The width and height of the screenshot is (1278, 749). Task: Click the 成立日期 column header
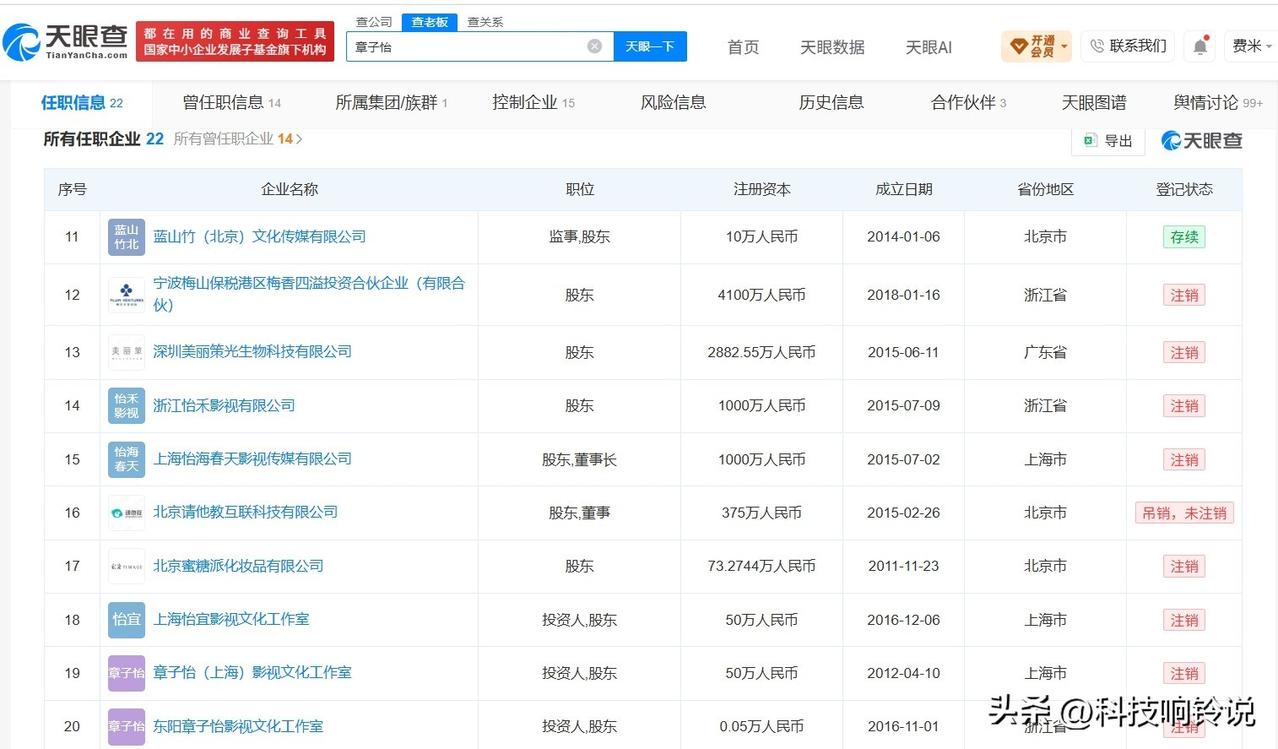pyautogui.click(x=904, y=189)
